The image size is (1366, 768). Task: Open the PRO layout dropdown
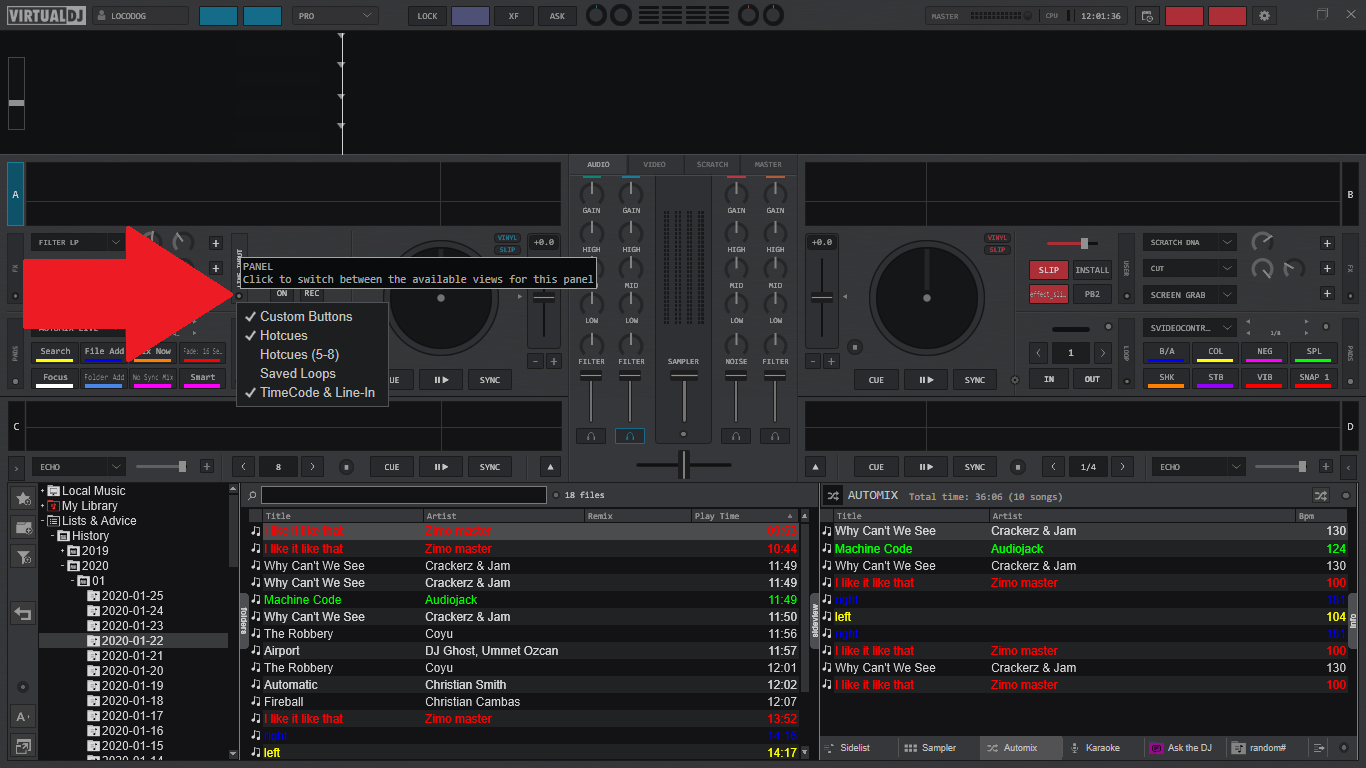[x=335, y=16]
